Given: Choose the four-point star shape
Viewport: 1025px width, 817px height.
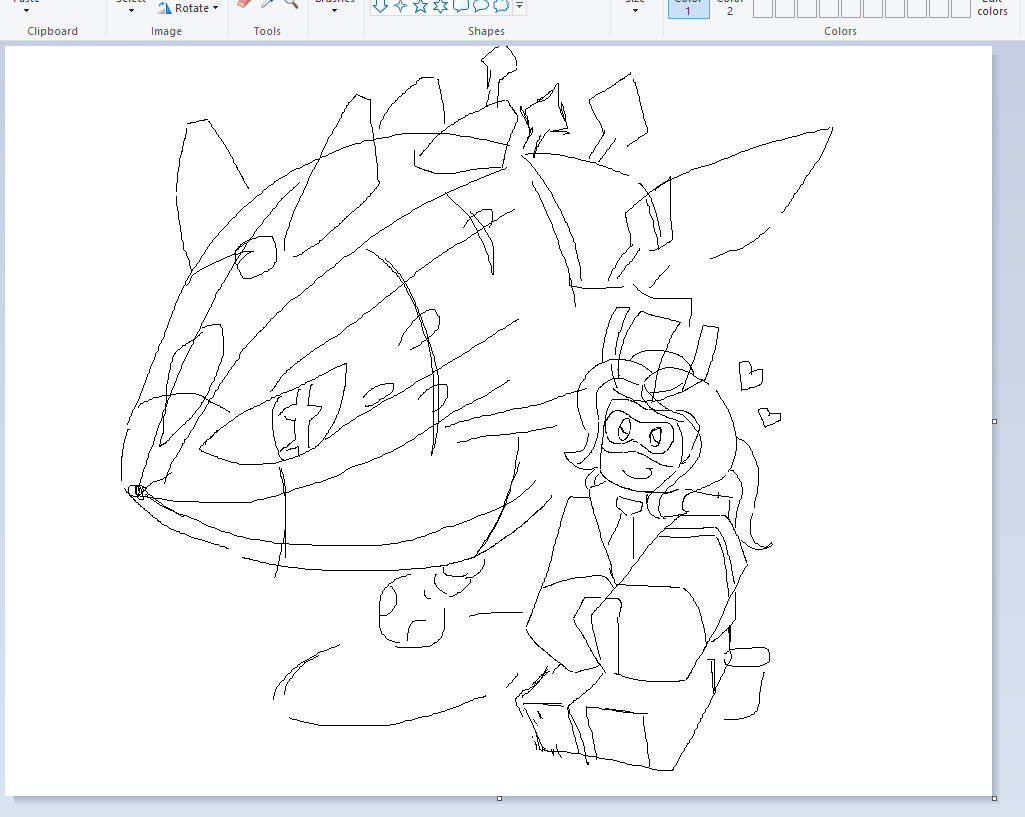Looking at the screenshot, I should click(x=401, y=6).
